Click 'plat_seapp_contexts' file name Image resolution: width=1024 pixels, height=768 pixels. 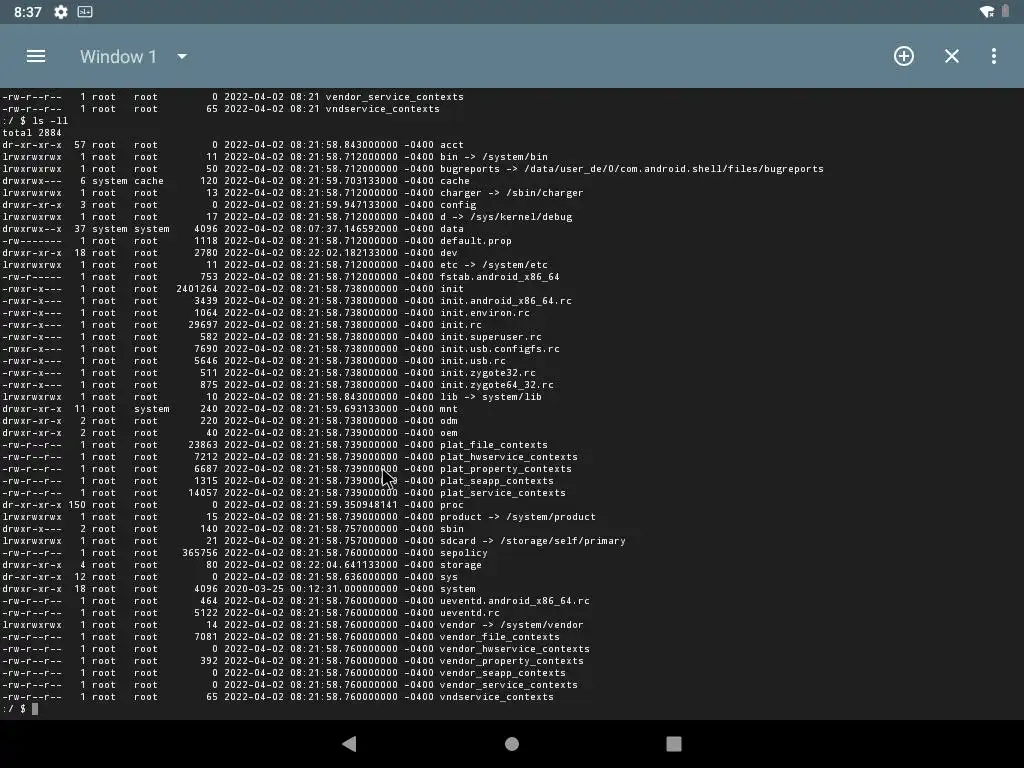click(x=496, y=481)
